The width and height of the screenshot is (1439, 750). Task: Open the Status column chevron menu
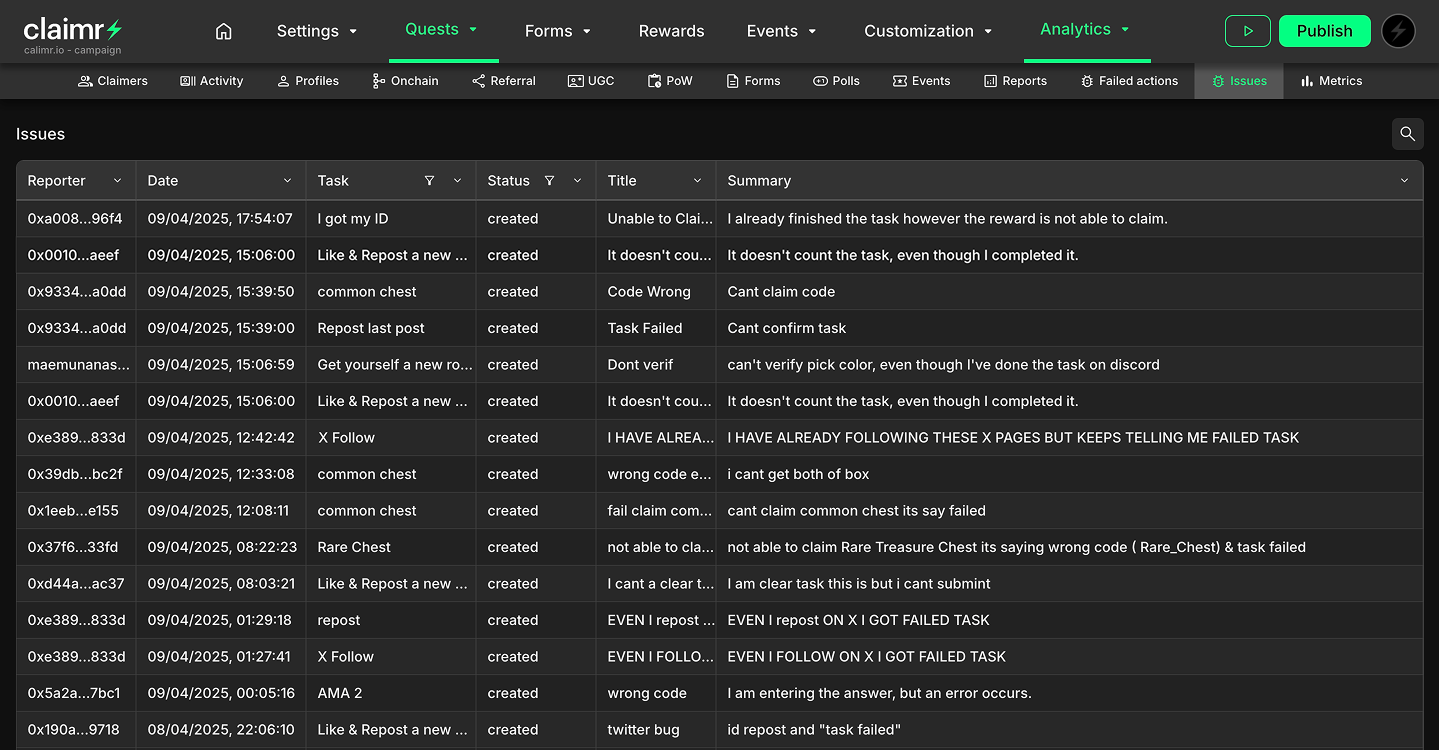click(577, 181)
